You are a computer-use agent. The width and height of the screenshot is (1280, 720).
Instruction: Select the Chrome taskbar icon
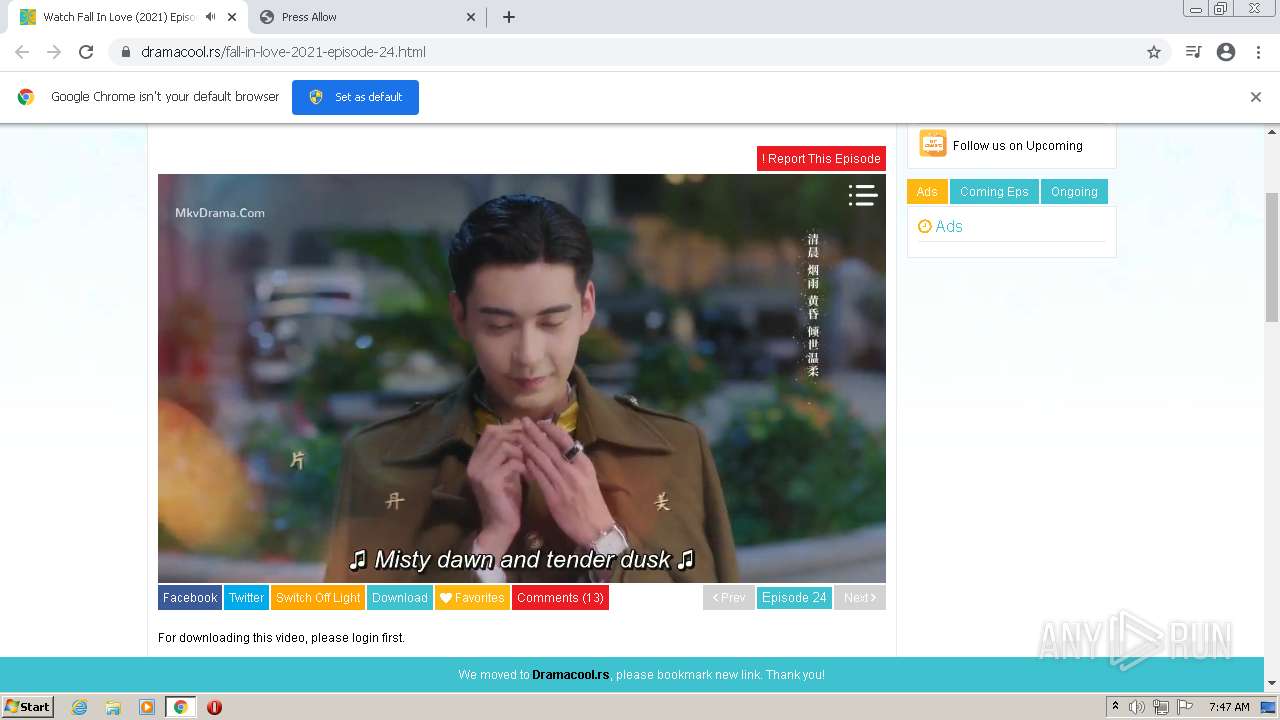tap(180, 707)
